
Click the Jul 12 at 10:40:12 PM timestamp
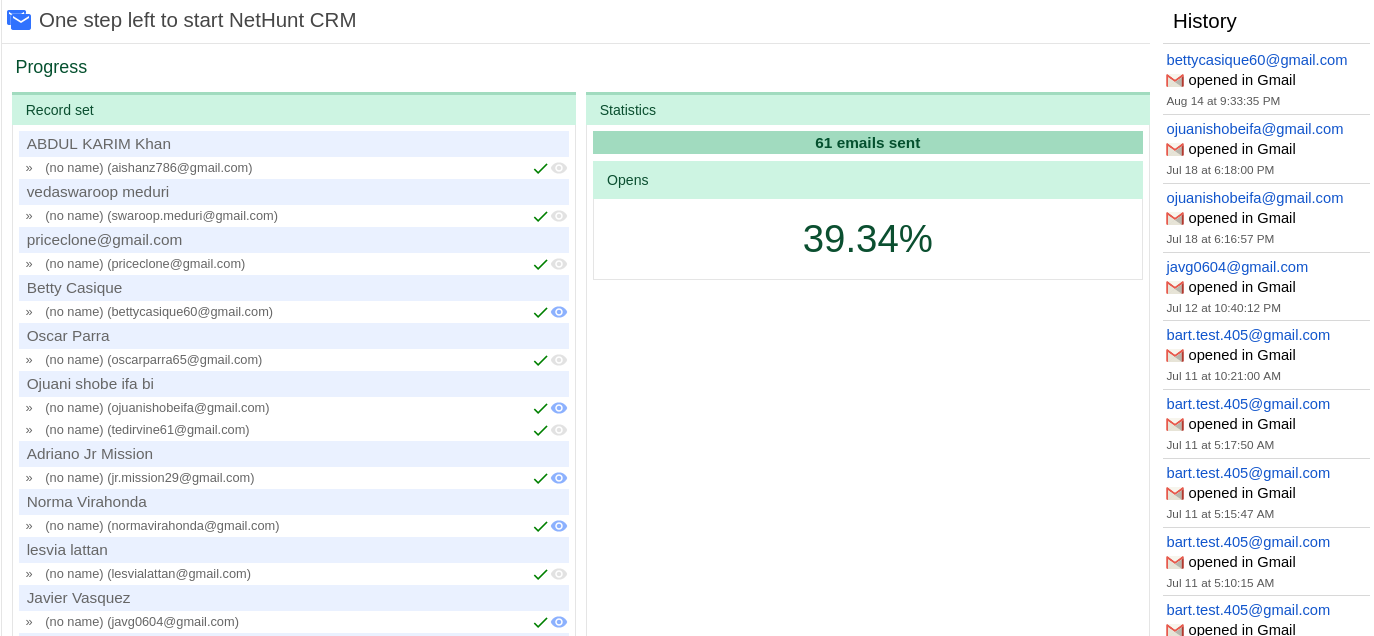point(1223,308)
